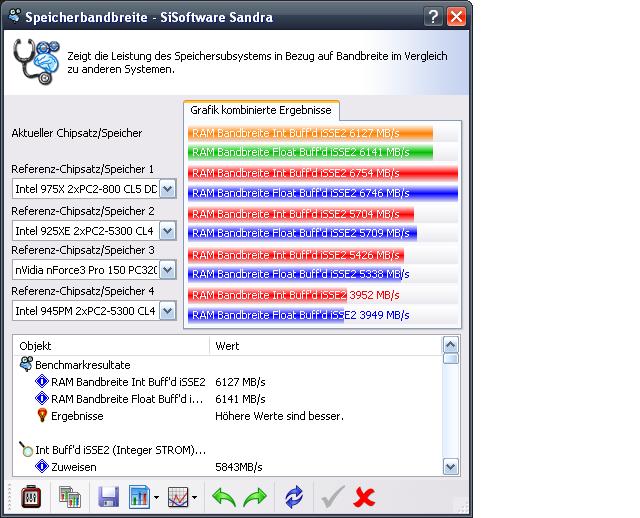This screenshot has height=518, width=640.
Task: Click info icon beside RAM Bandbreite Int
Action: pos(42,381)
